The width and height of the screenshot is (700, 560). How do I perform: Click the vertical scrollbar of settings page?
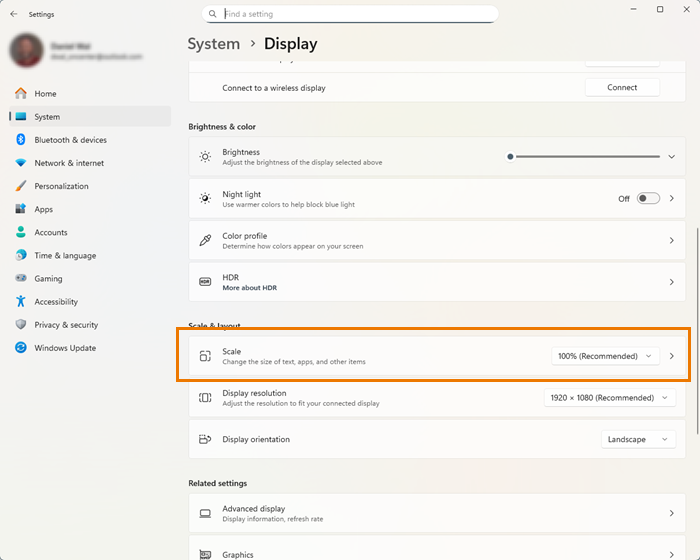click(697, 330)
